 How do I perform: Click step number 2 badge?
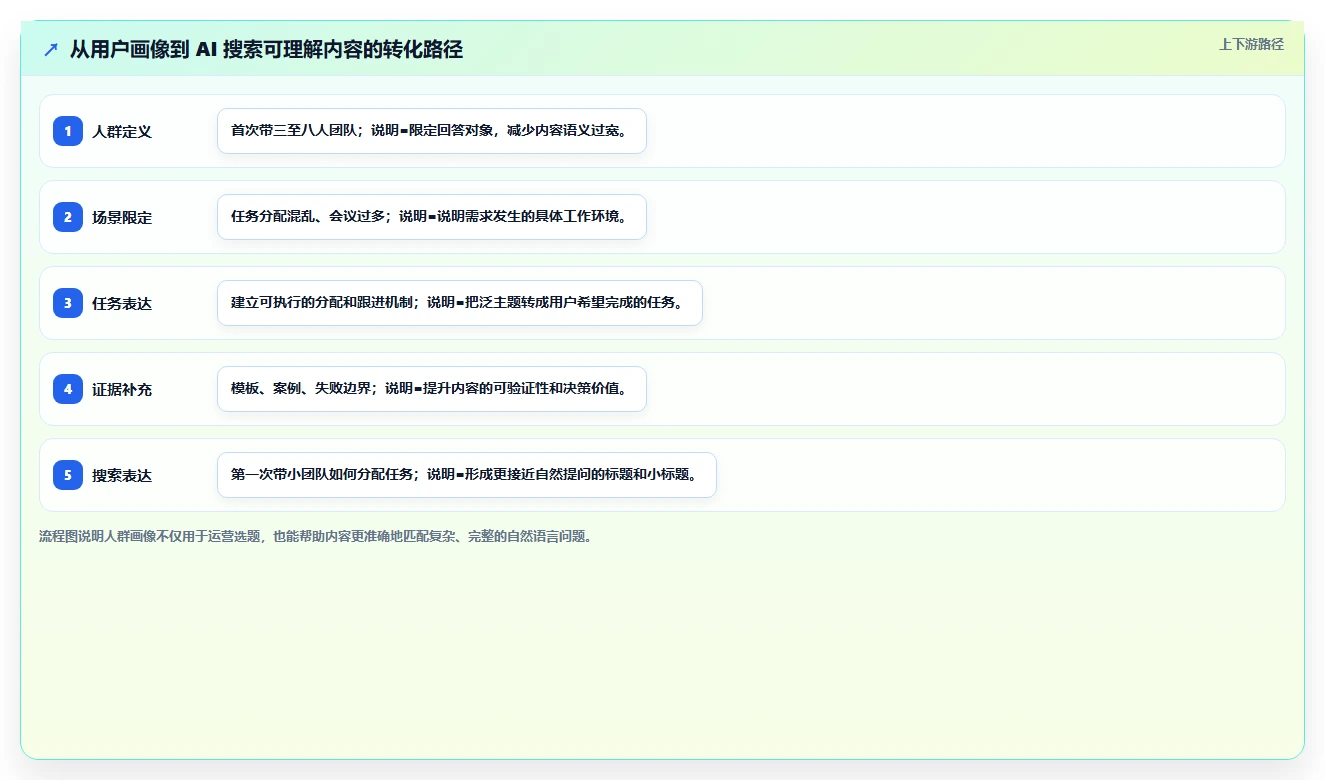tap(68, 217)
